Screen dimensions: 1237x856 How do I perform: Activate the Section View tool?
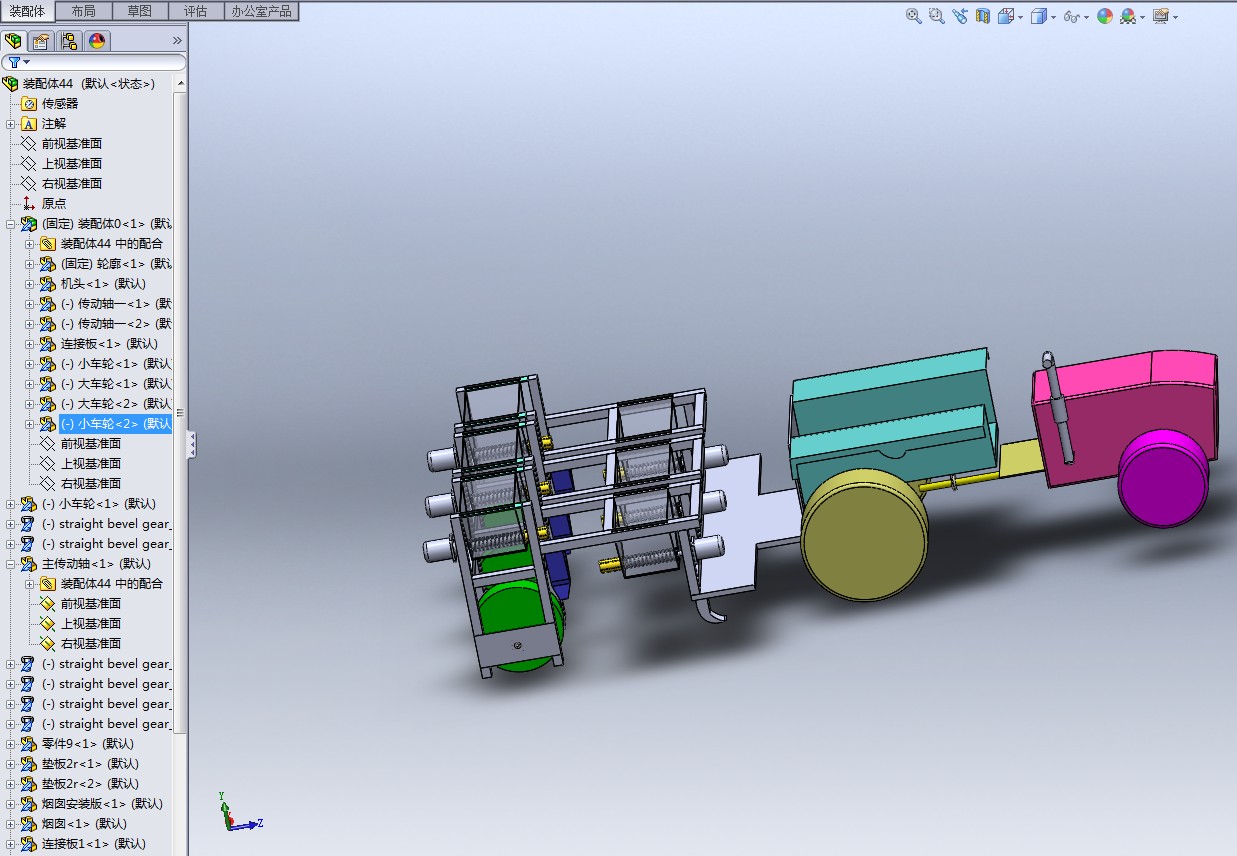983,16
